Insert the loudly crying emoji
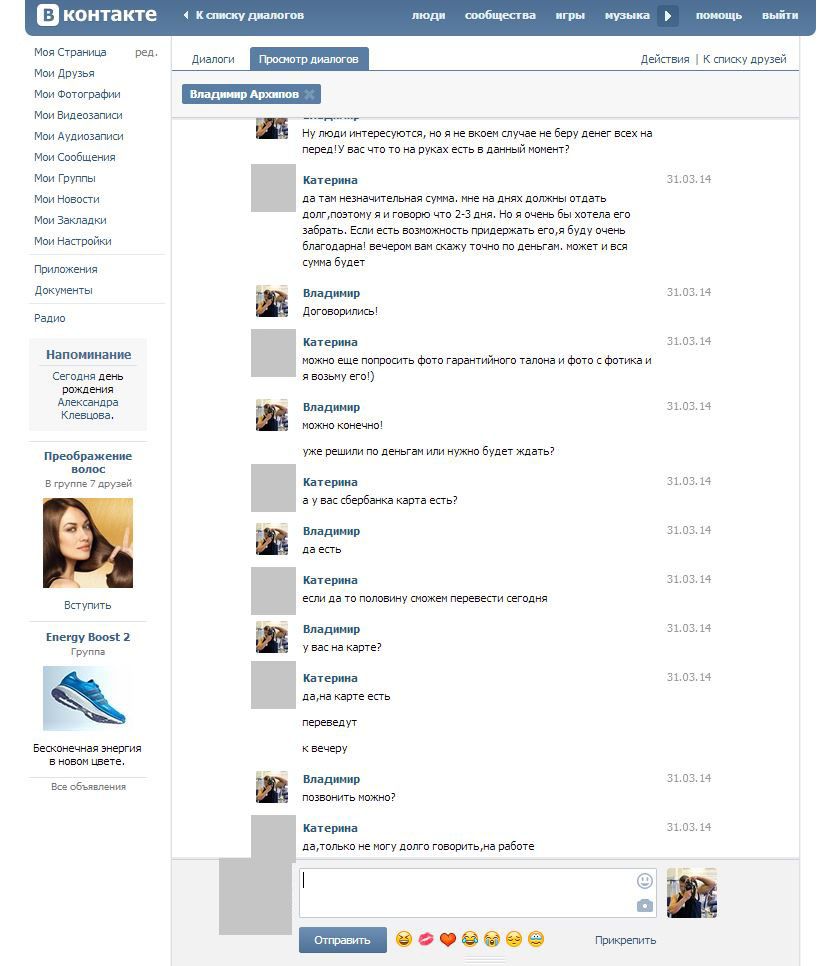The height and width of the screenshot is (966, 830). pos(492,940)
